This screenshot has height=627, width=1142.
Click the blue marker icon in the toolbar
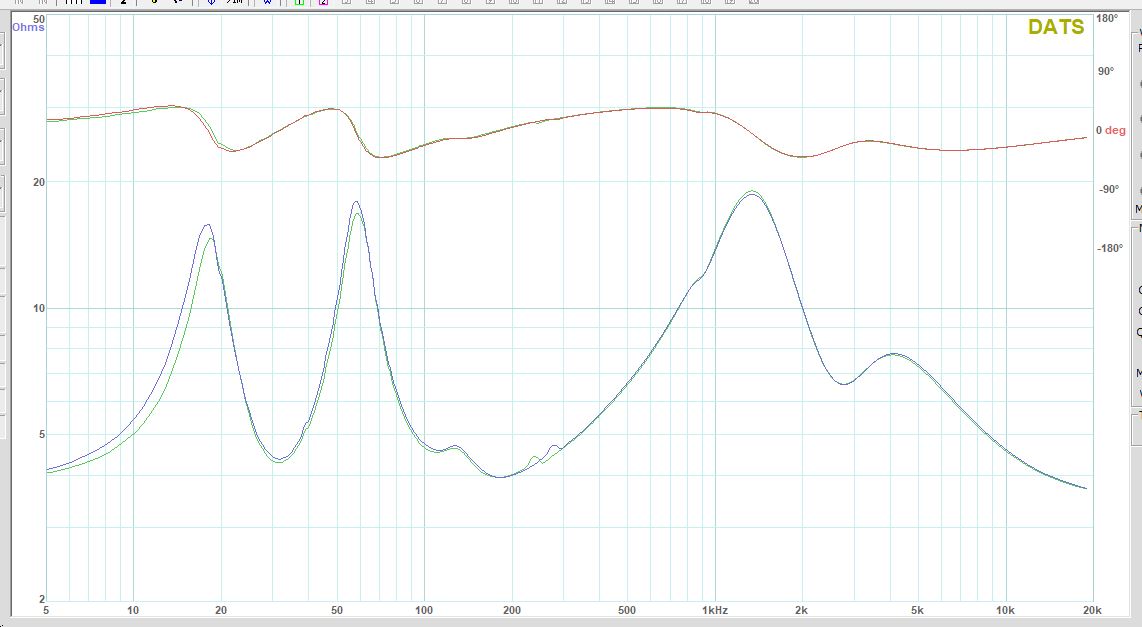(210, 3)
